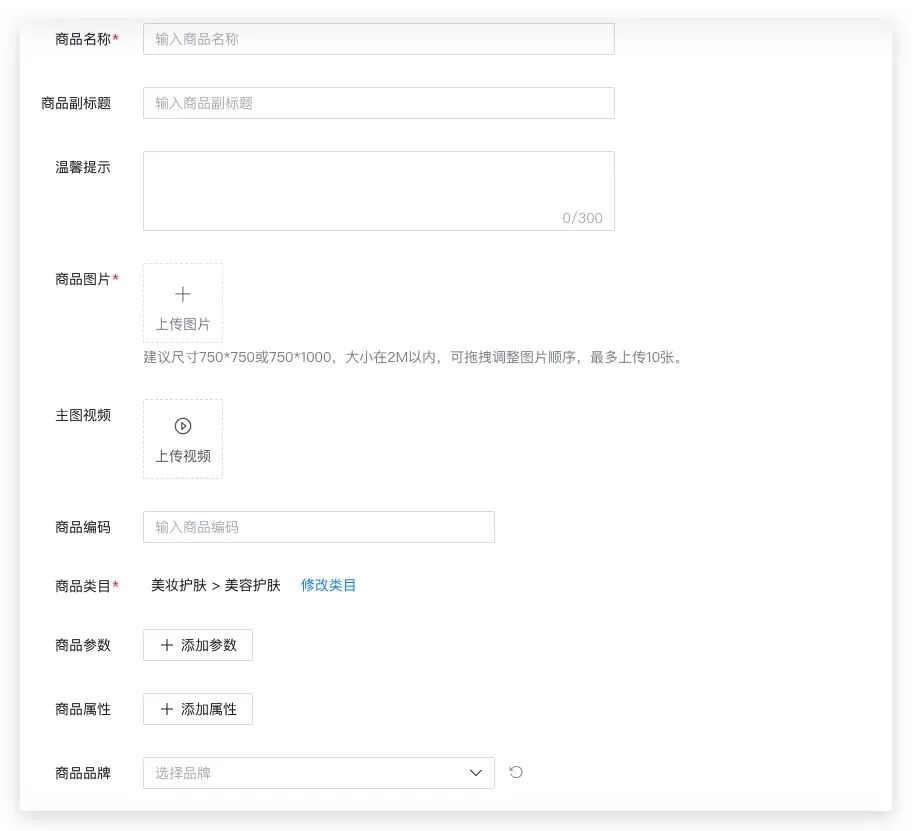Click the upload video play icon
This screenshot has width=912, height=831.
tap(183, 425)
